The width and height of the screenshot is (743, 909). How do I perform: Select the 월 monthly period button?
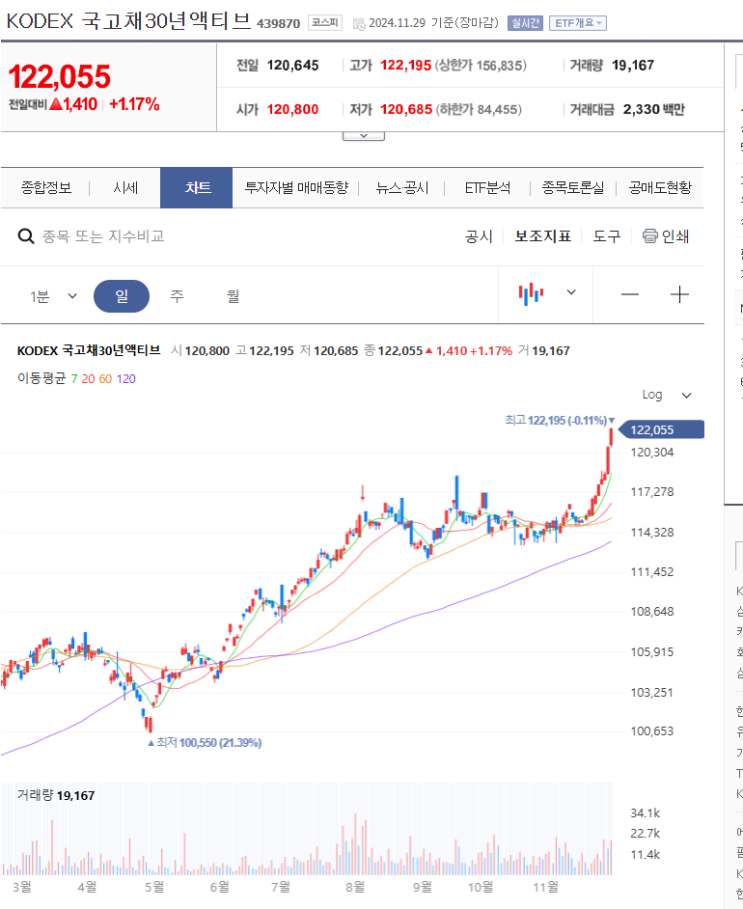click(233, 296)
